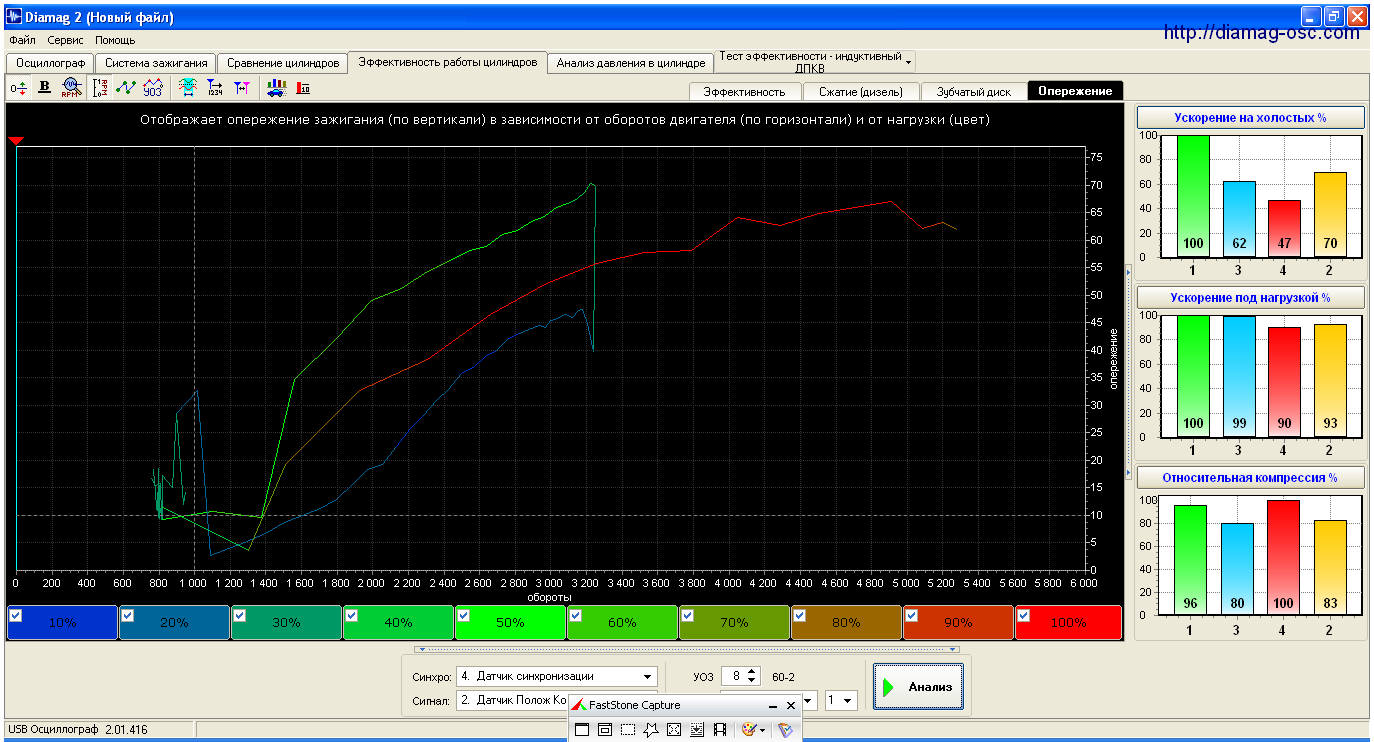This screenshot has width=1374, height=742.
Task: Click the УОЗ curve toolbar icon
Action: point(153,88)
